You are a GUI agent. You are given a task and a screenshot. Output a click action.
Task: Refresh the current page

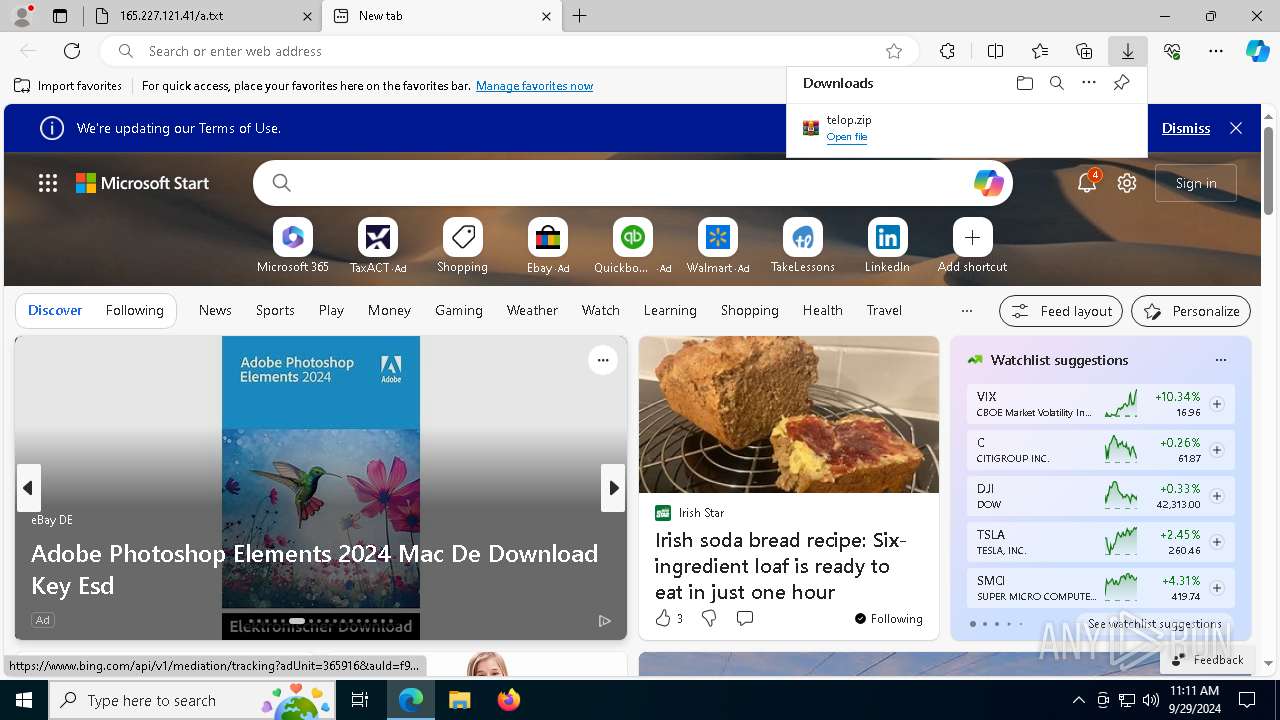[72, 51]
